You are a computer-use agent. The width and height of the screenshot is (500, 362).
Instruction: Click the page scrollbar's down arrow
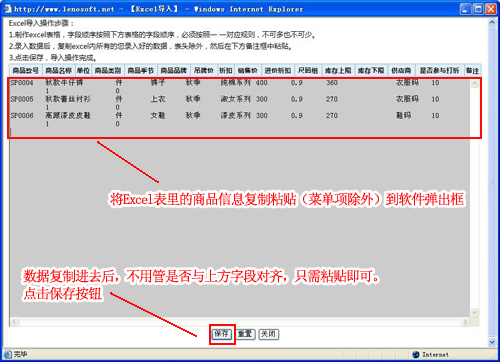click(492, 342)
